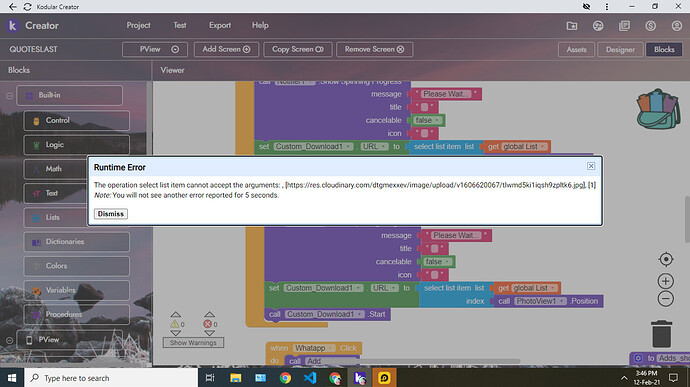The width and height of the screenshot is (690, 387).
Task: Zoom in the blocks workspace
Action: coord(666,281)
